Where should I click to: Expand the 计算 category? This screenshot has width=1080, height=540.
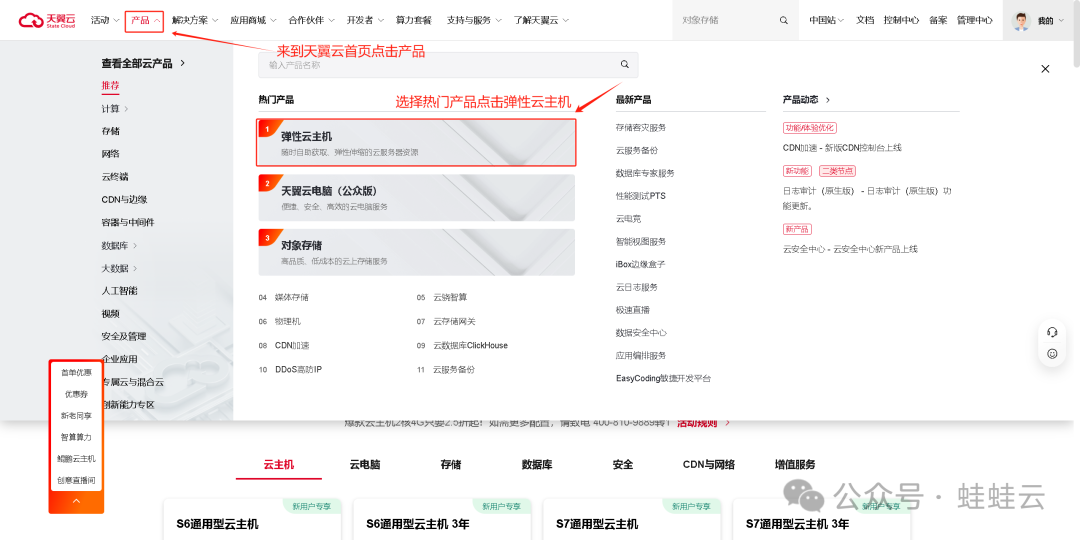[115, 108]
